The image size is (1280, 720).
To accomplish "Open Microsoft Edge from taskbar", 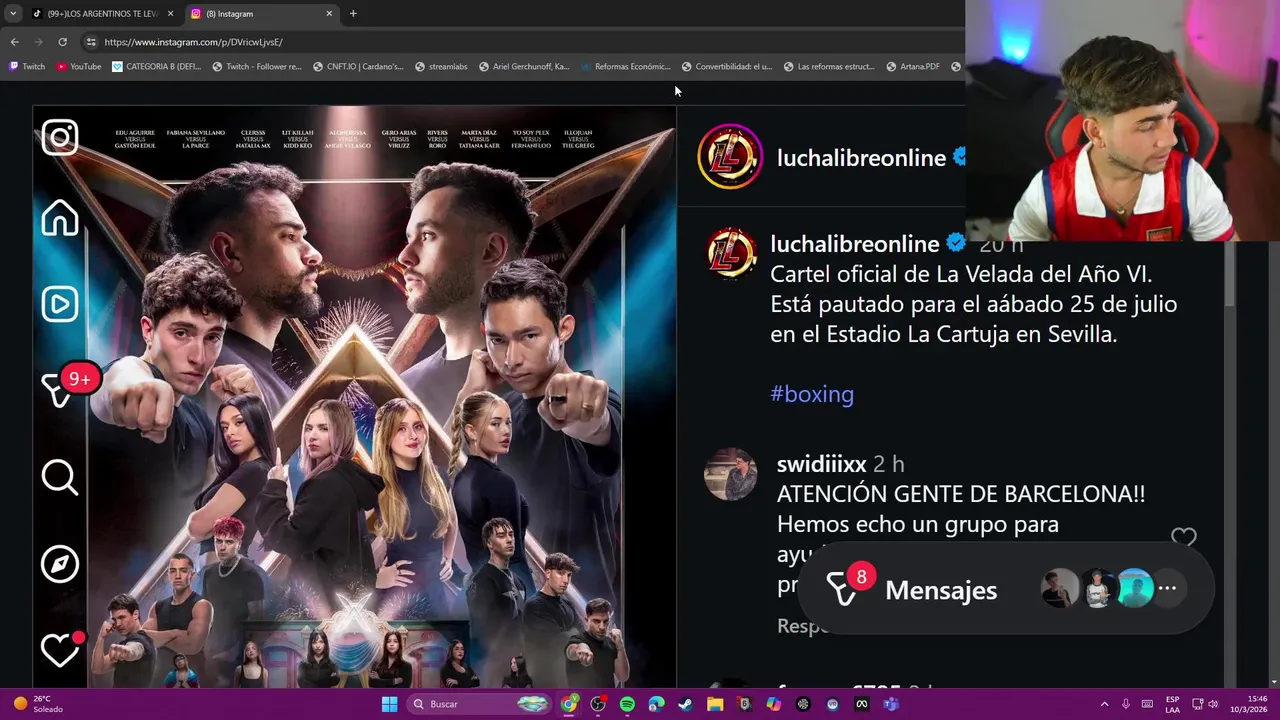I will coord(656,704).
